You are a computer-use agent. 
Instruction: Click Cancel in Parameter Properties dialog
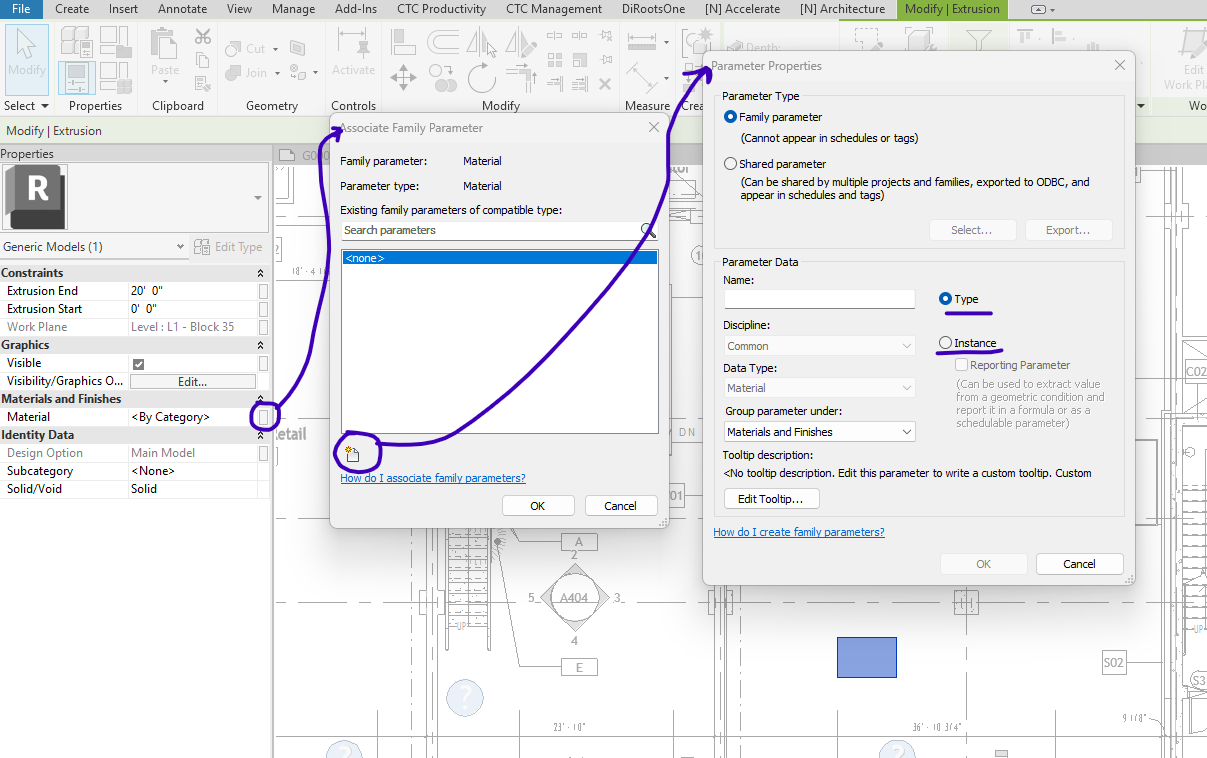1079,564
